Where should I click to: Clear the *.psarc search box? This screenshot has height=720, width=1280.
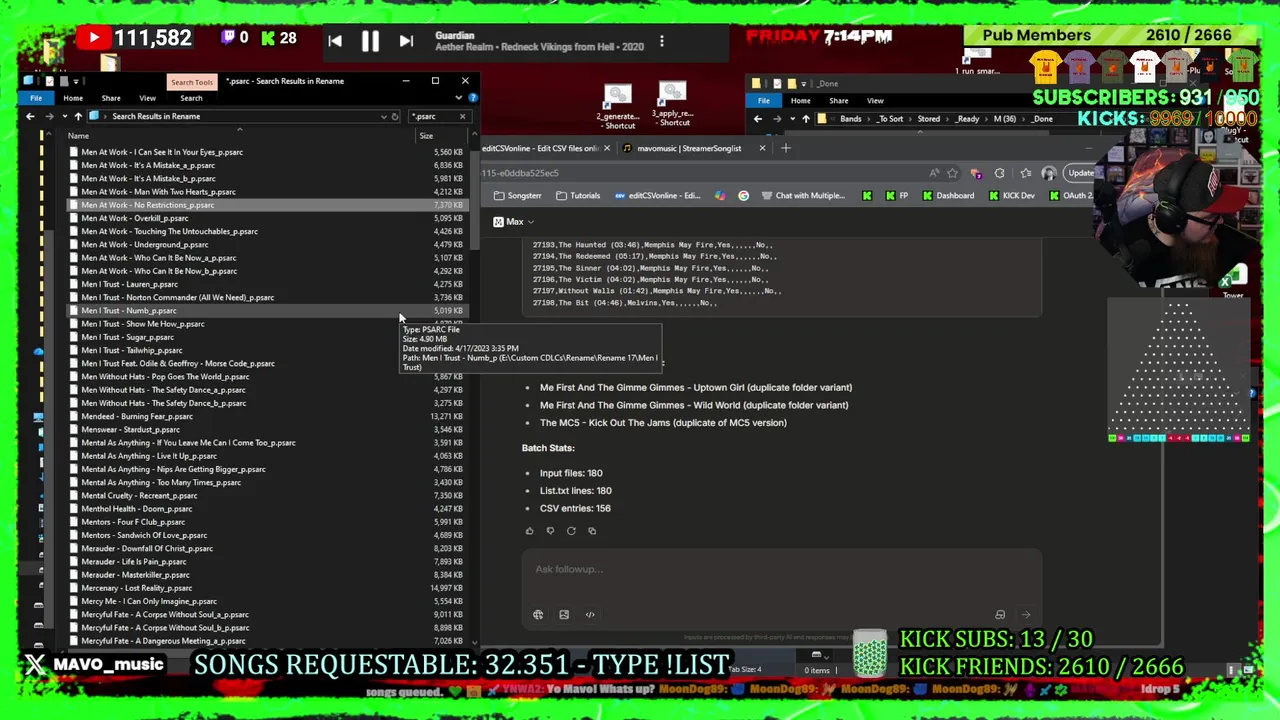[462, 116]
